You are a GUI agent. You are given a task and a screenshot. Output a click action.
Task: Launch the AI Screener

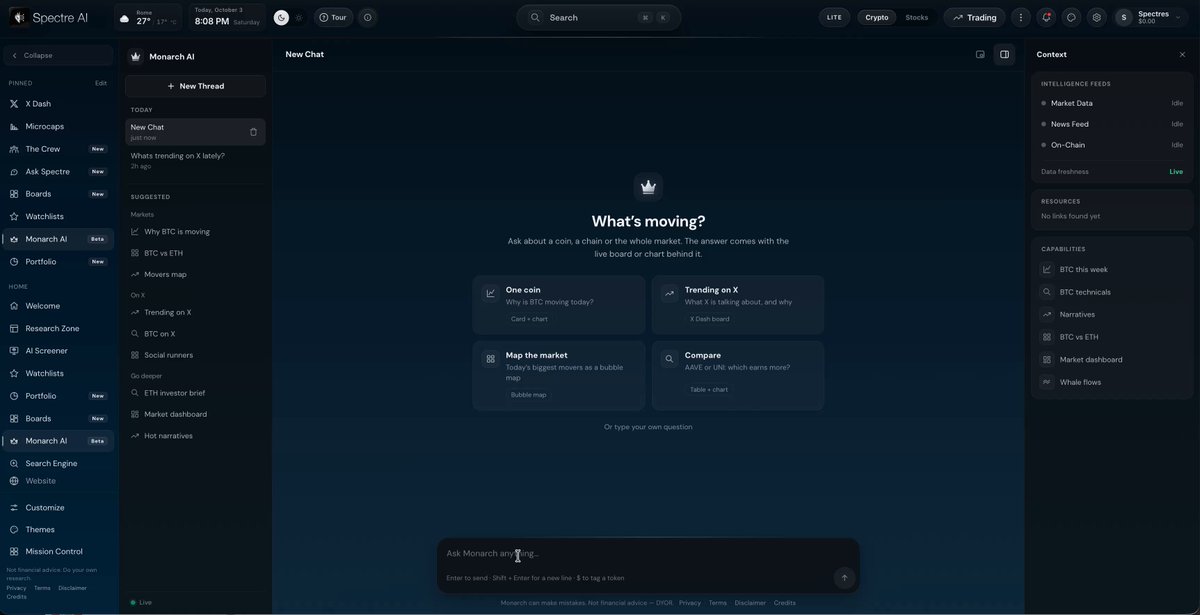pos(59,351)
